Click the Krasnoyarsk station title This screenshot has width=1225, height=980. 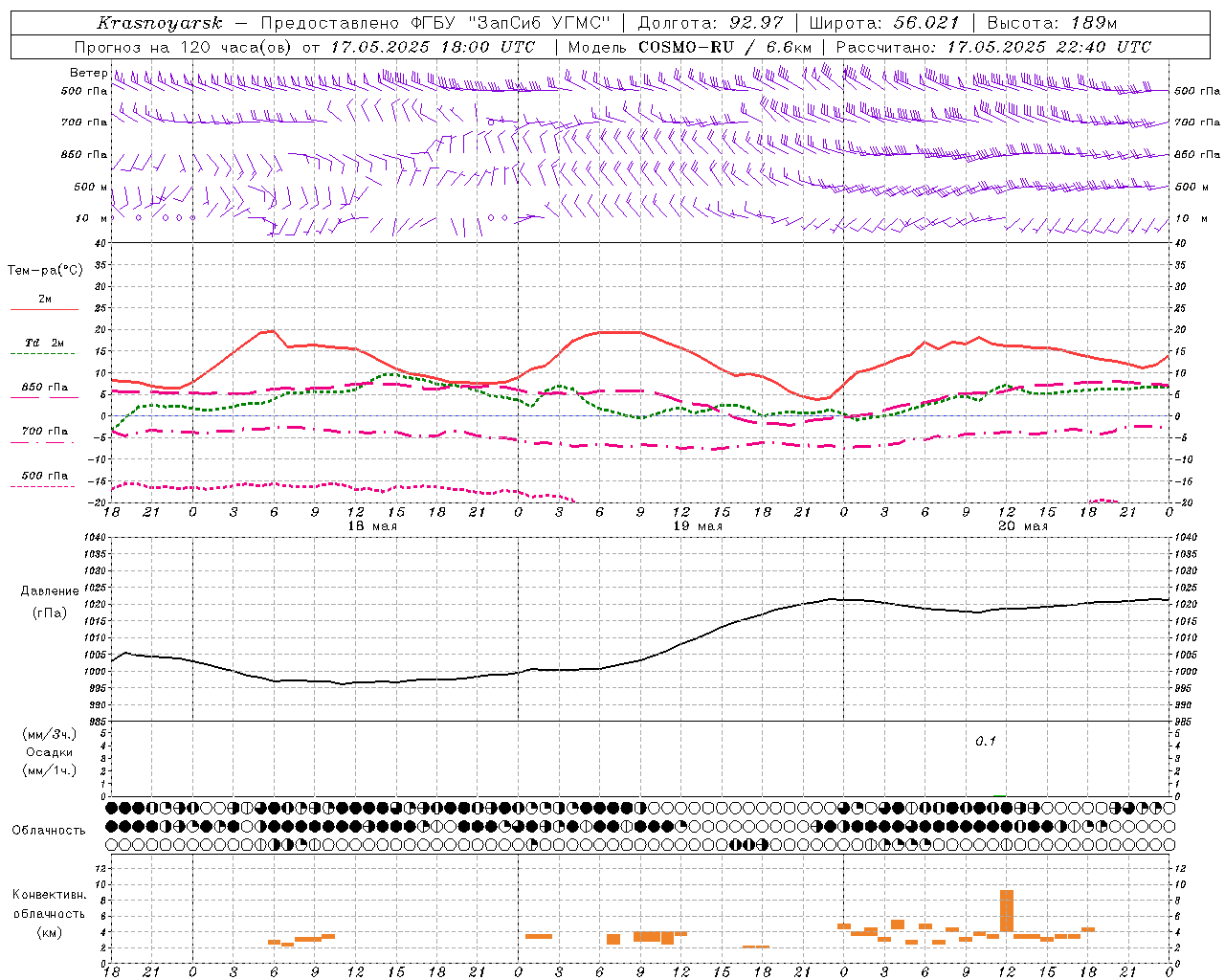(x=159, y=23)
